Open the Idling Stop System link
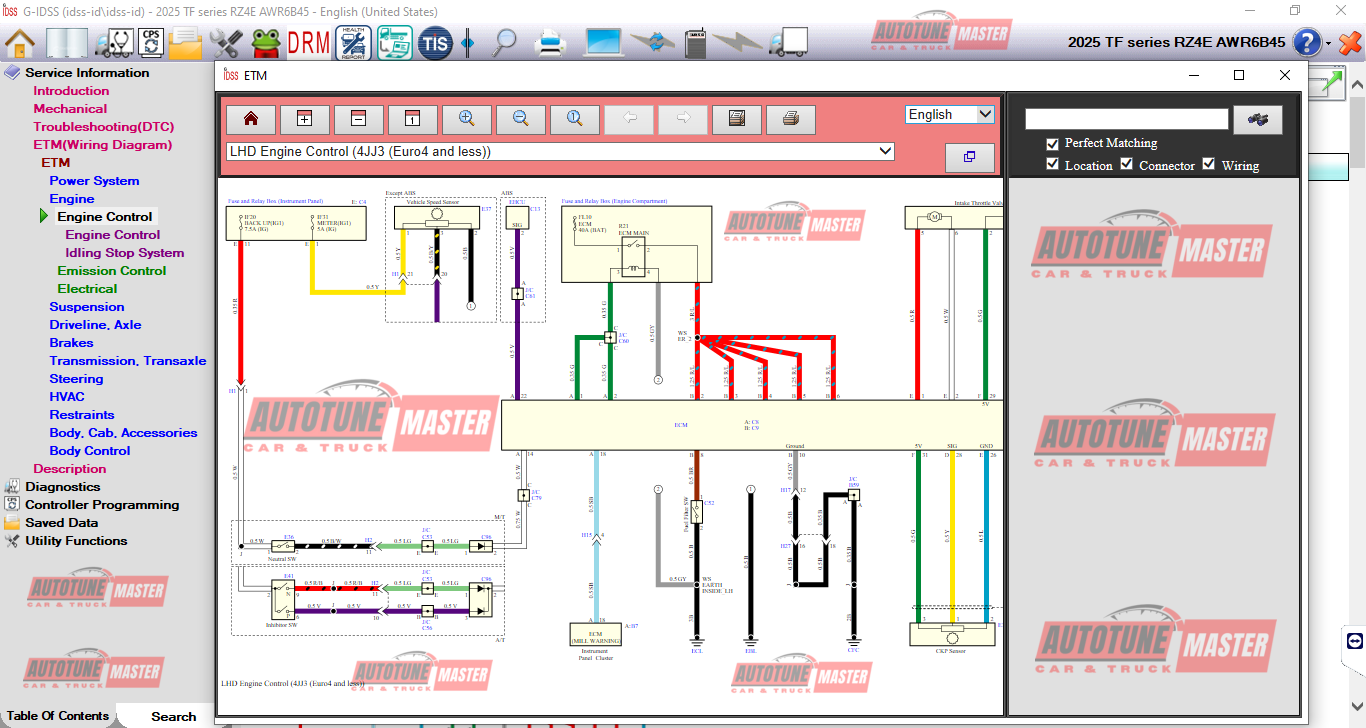The image size is (1366, 728). (125, 253)
